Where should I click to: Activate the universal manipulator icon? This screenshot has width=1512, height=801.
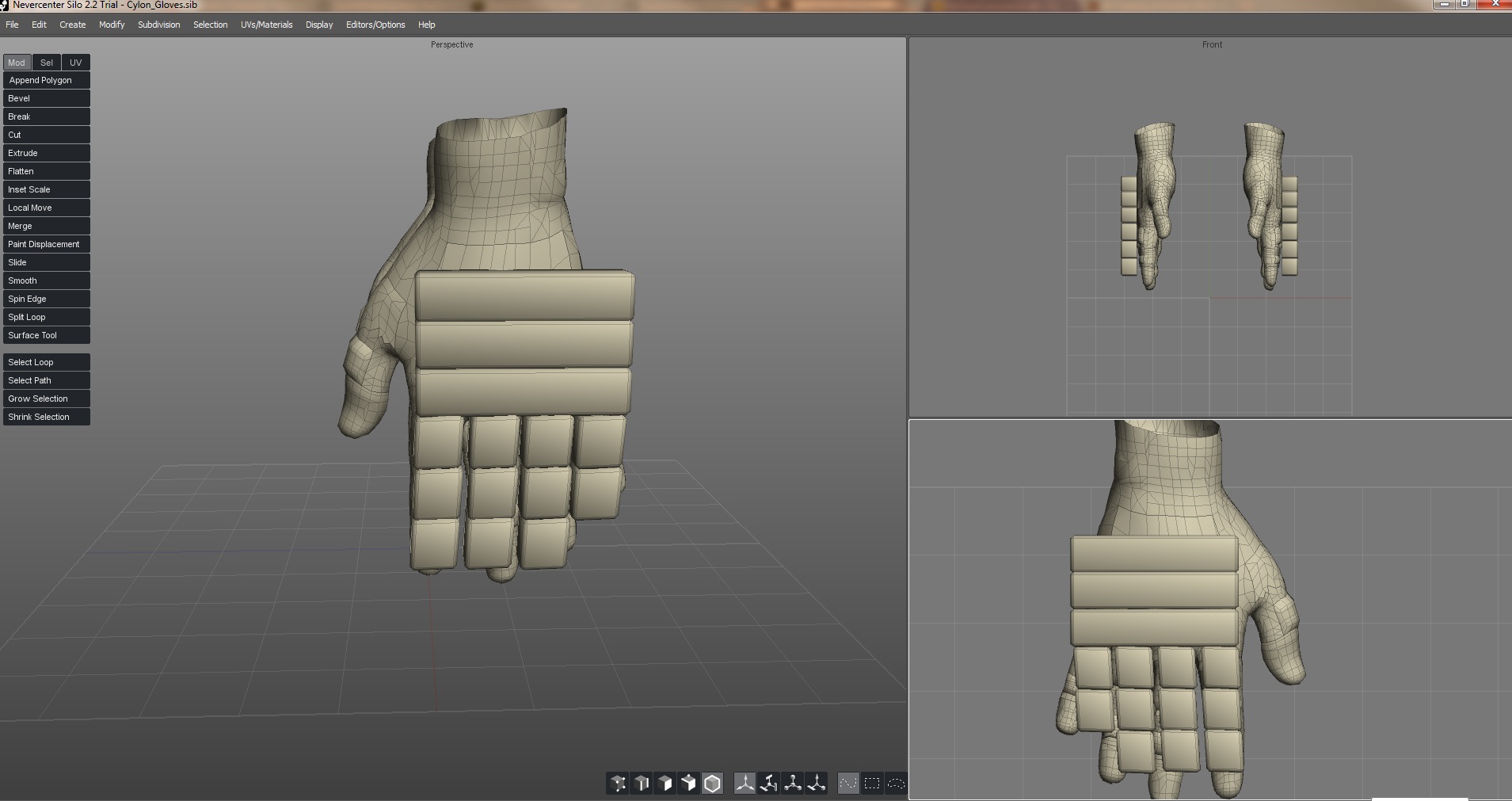[817, 784]
